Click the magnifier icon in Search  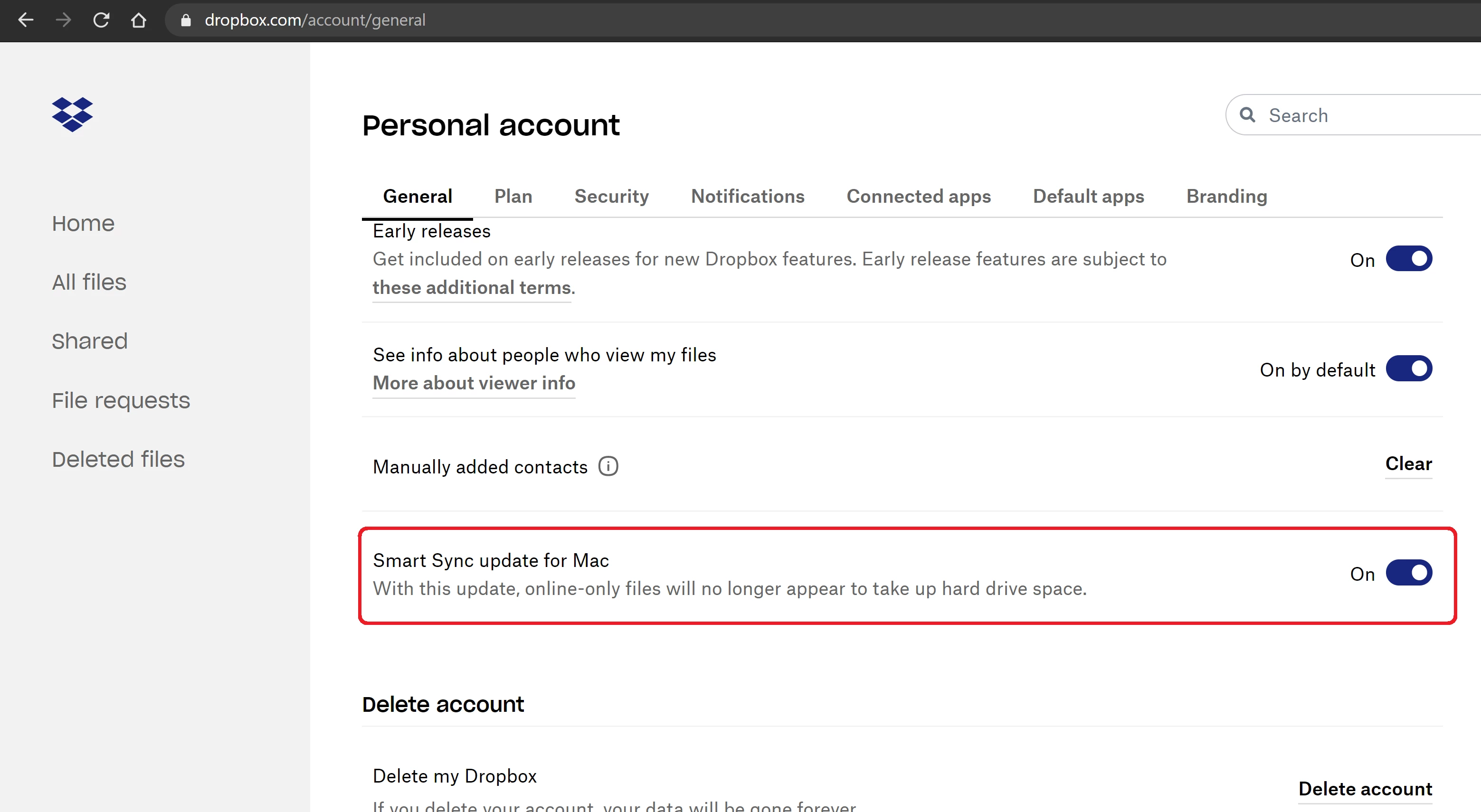click(x=1247, y=115)
